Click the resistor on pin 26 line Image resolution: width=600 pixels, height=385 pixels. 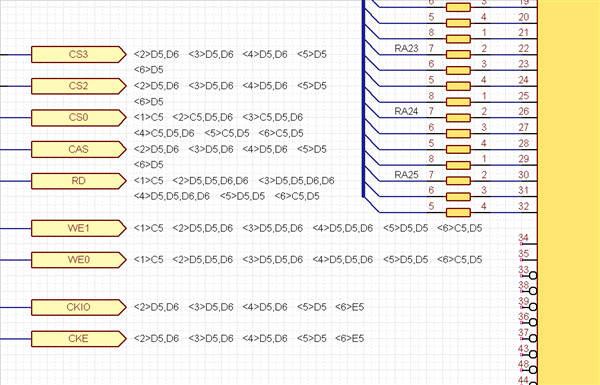458,118
